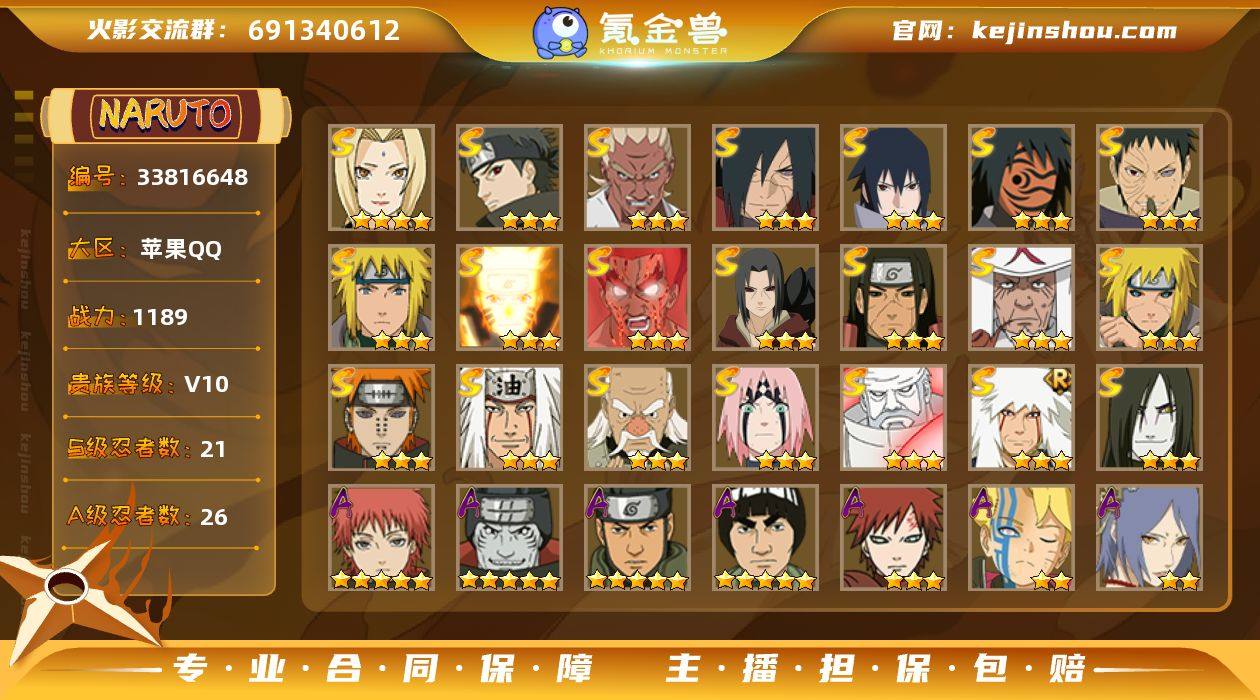Click the account number 33816648

coord(193,178)
